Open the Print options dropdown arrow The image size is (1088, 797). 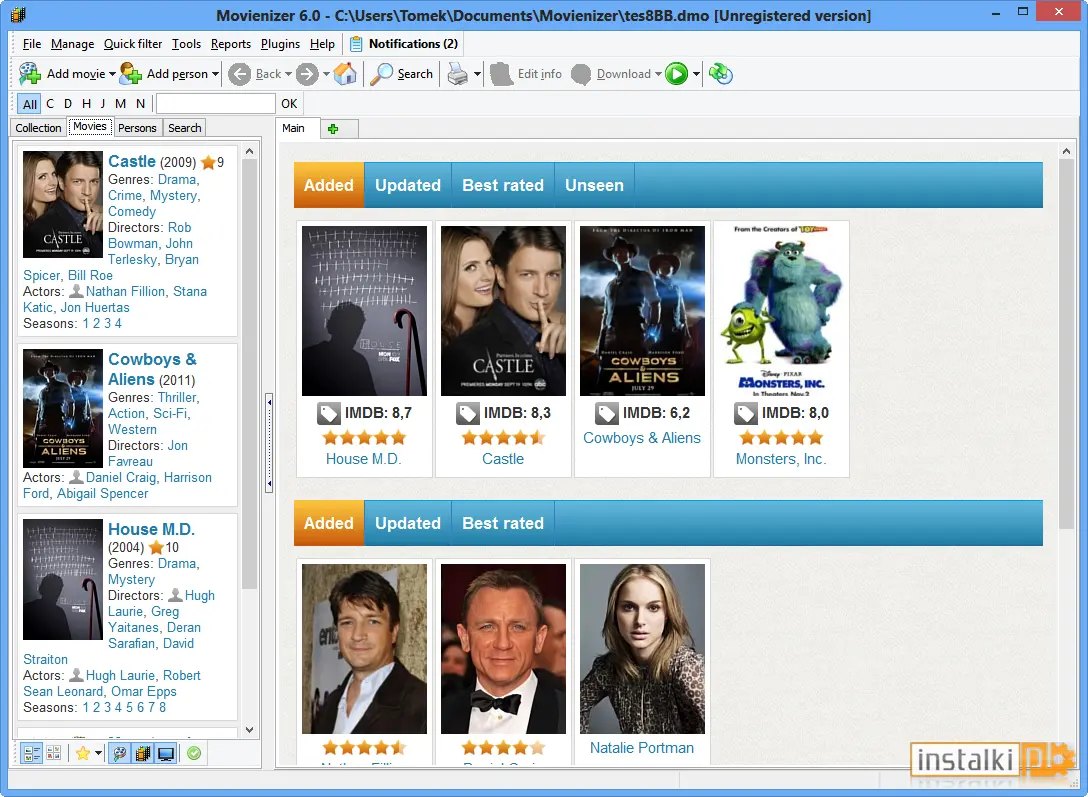(477, 74)
